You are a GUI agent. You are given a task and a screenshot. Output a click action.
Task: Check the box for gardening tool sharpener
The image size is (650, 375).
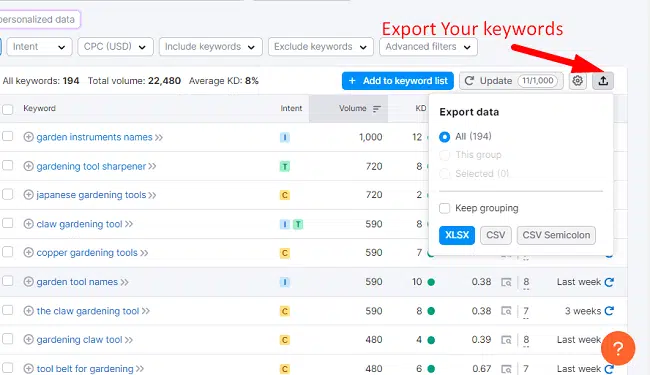7,165
